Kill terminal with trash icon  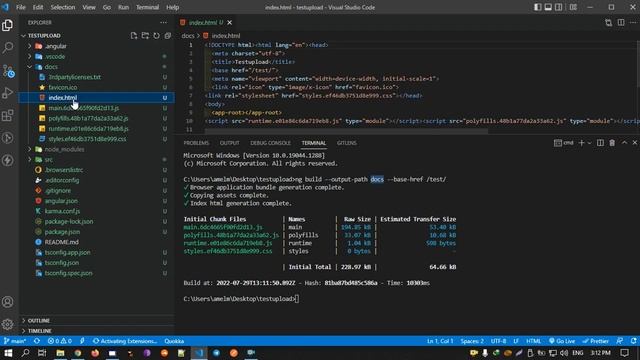[612, 143]
